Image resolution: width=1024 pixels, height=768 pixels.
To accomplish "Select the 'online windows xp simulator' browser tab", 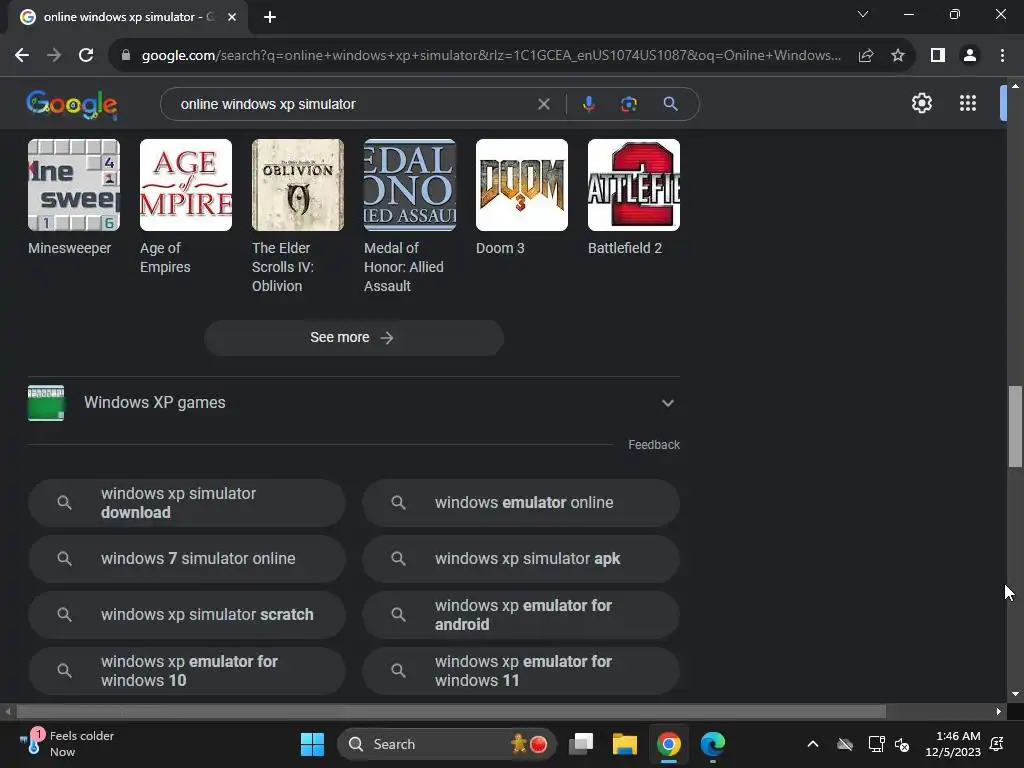I will (x=127, y=17).
